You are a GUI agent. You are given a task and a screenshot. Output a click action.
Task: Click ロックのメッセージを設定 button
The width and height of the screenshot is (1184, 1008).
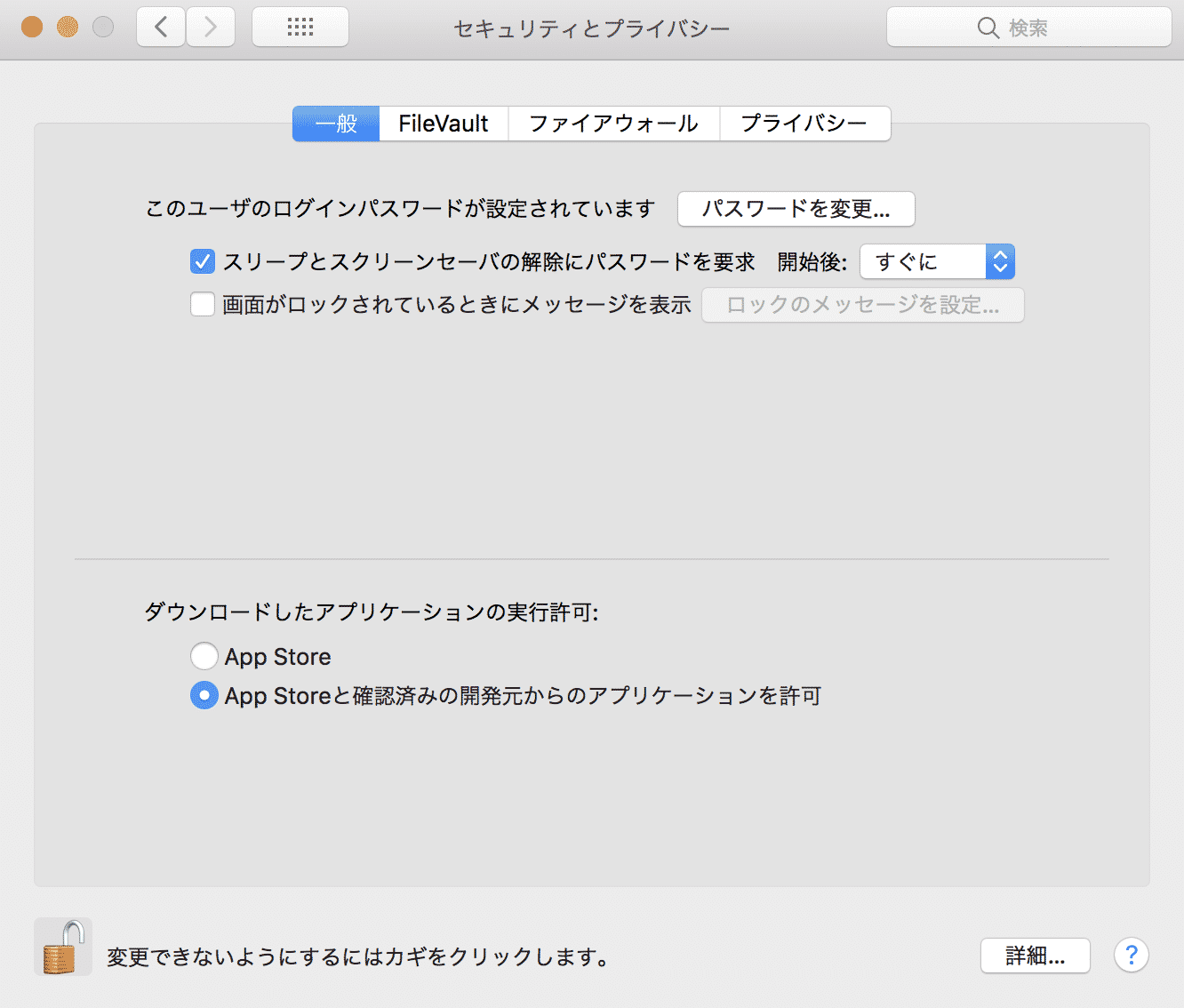click(x=863, y=305)
